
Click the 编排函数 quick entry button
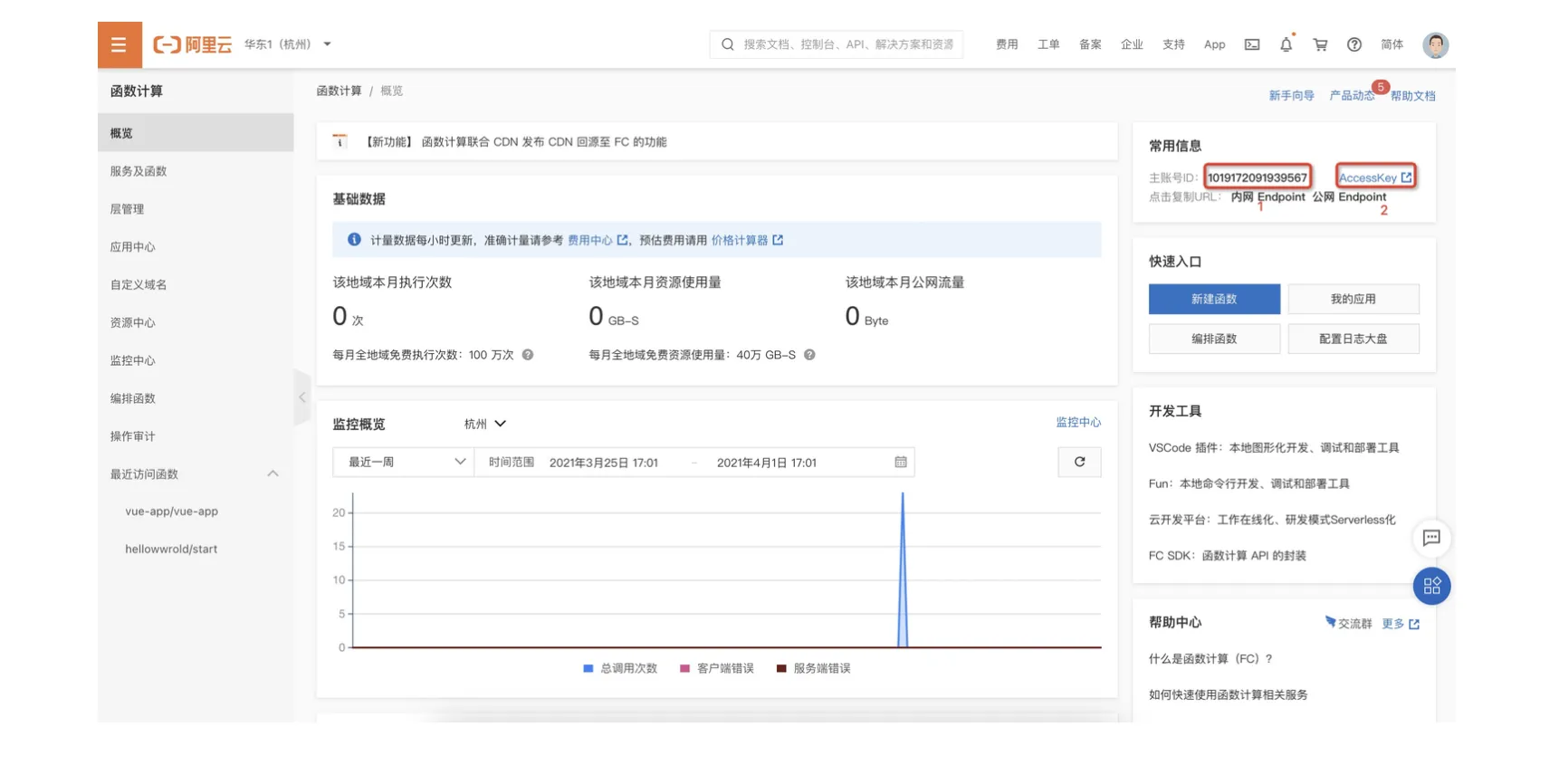(1215, 339)
